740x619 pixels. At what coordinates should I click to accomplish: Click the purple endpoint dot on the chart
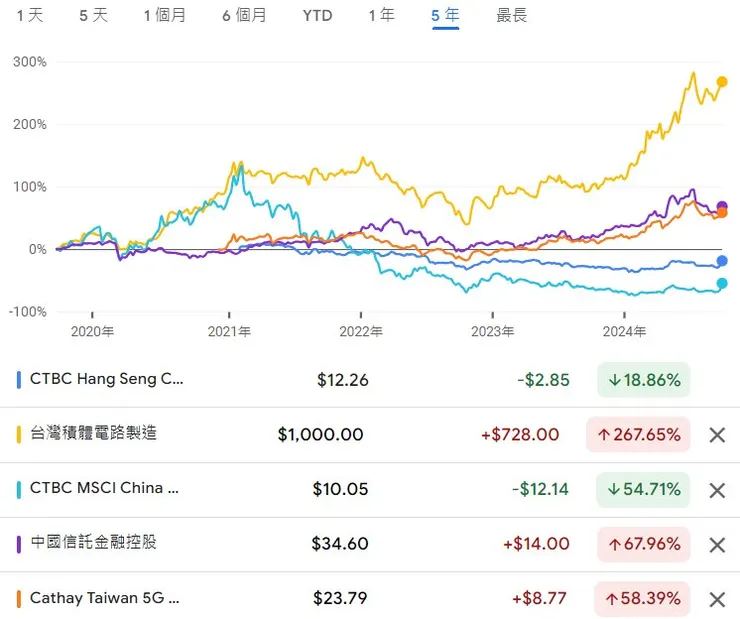pos(722,206)
